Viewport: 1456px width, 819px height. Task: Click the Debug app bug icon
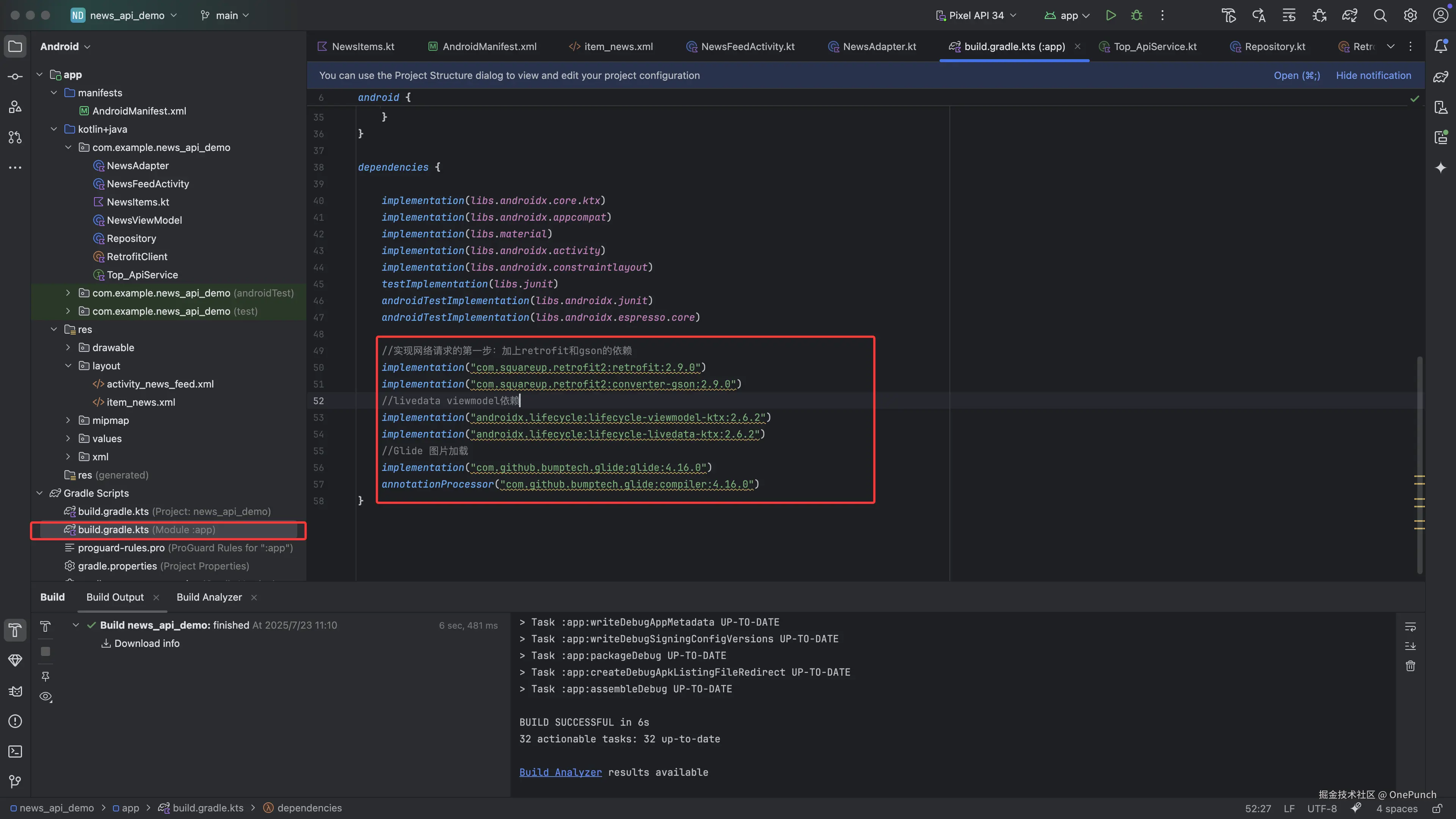(1137, 15)
